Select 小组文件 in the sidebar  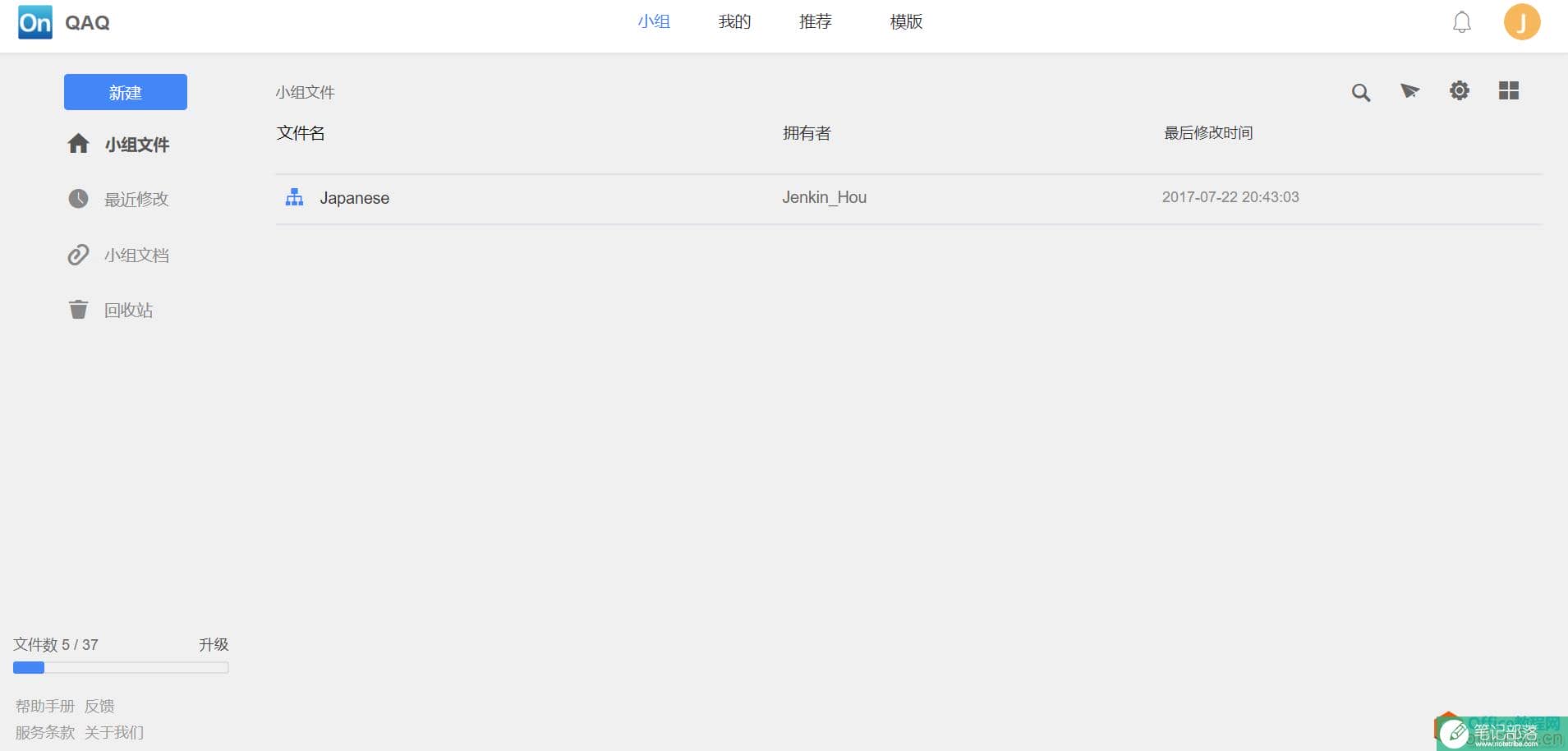136,145
